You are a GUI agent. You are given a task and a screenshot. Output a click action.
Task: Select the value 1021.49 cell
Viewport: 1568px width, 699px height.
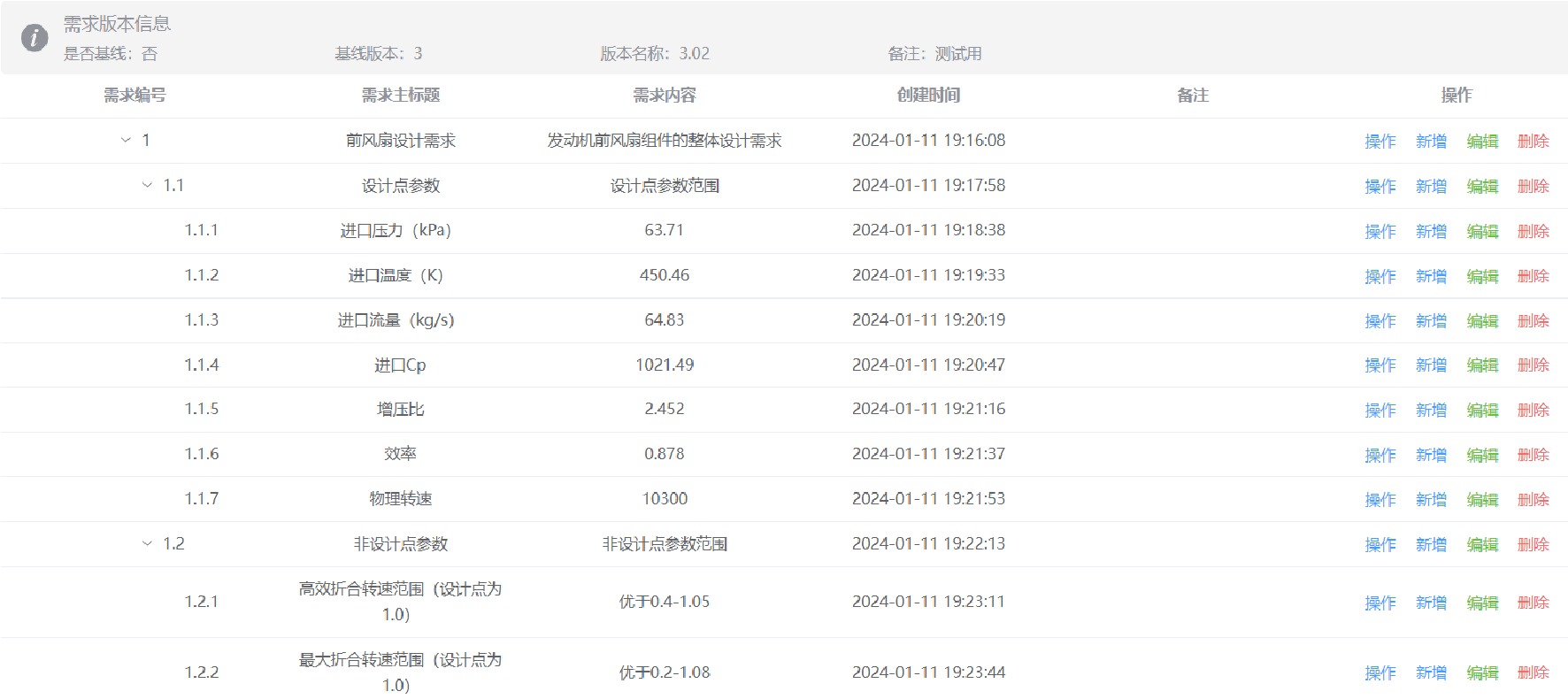665,365
